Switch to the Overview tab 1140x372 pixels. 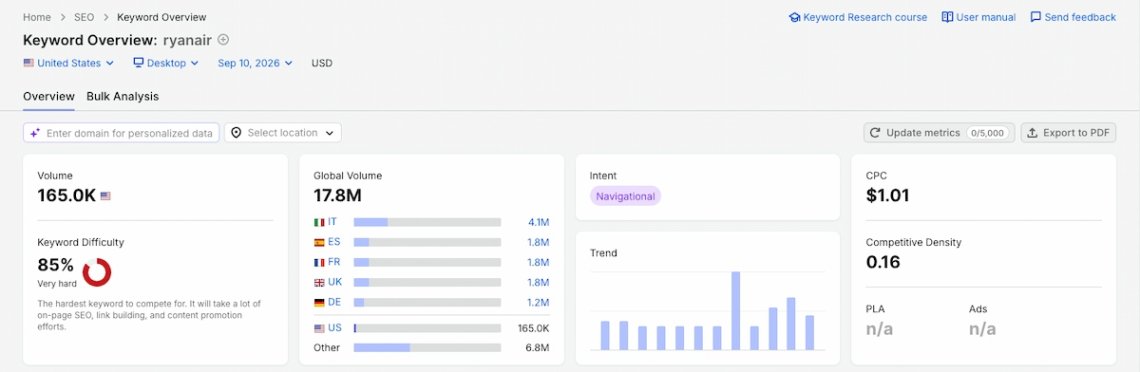49,97
